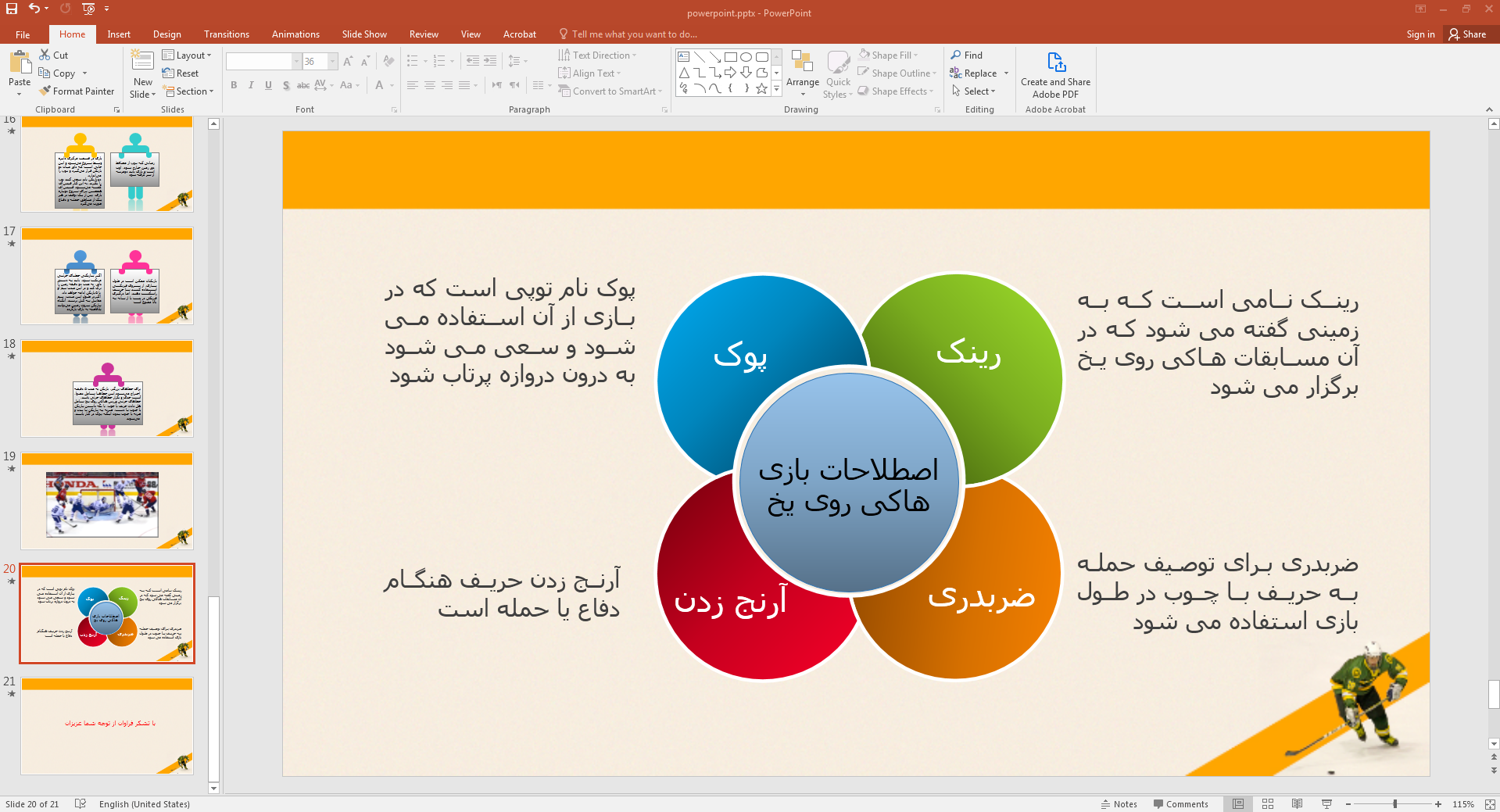Click the Arrange icon

pyautogui.click(x=802, y=63)
